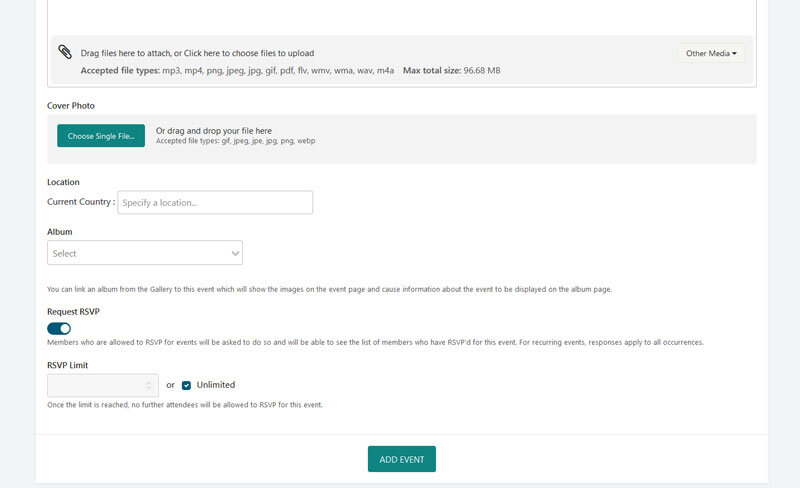Uncheck the Unlimited checkbox
This screenshot has height=488, width=800.
pyautogui.click(x=186, y=385)
